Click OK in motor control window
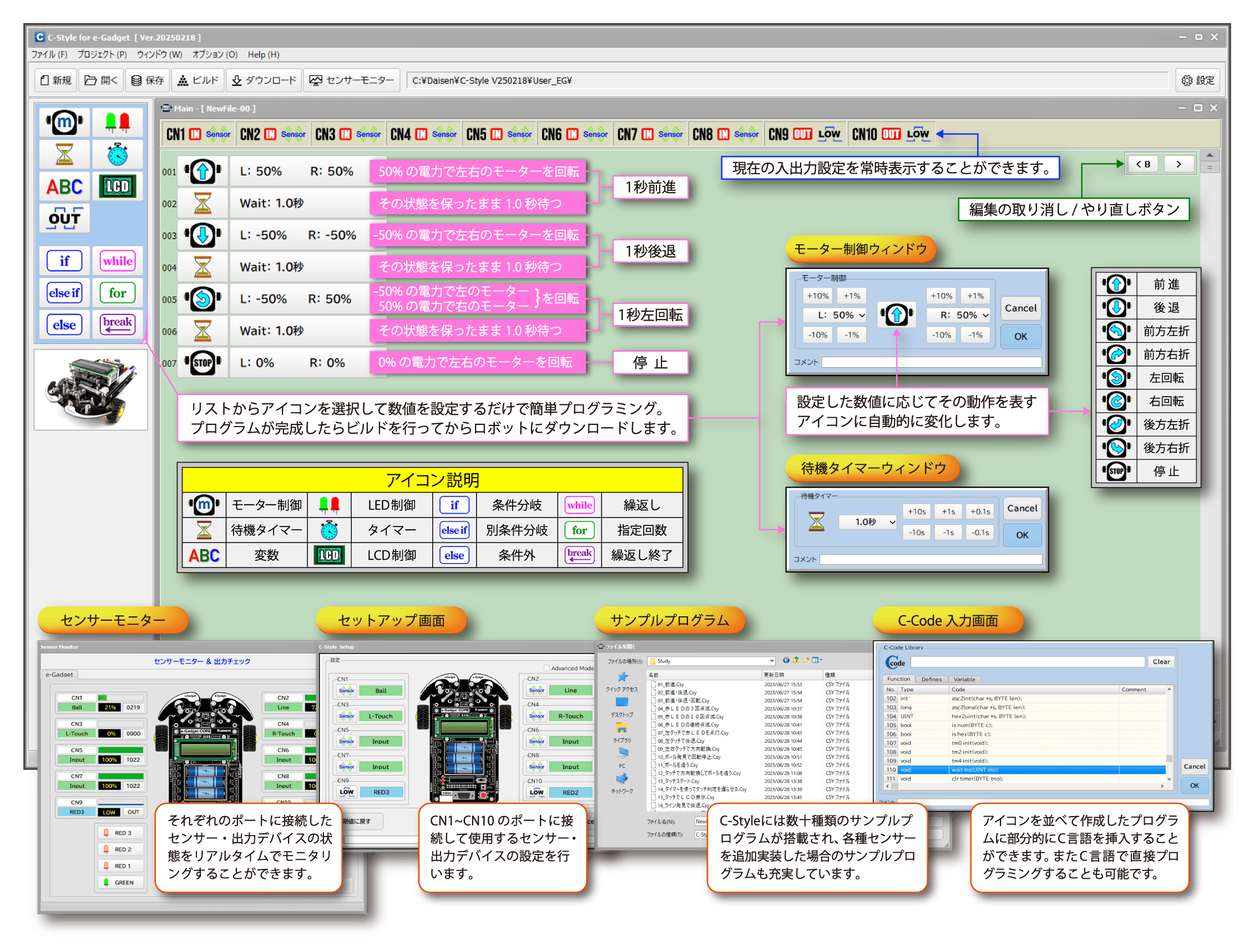This screenshot has height=952, width=1254. (1020, 337)
